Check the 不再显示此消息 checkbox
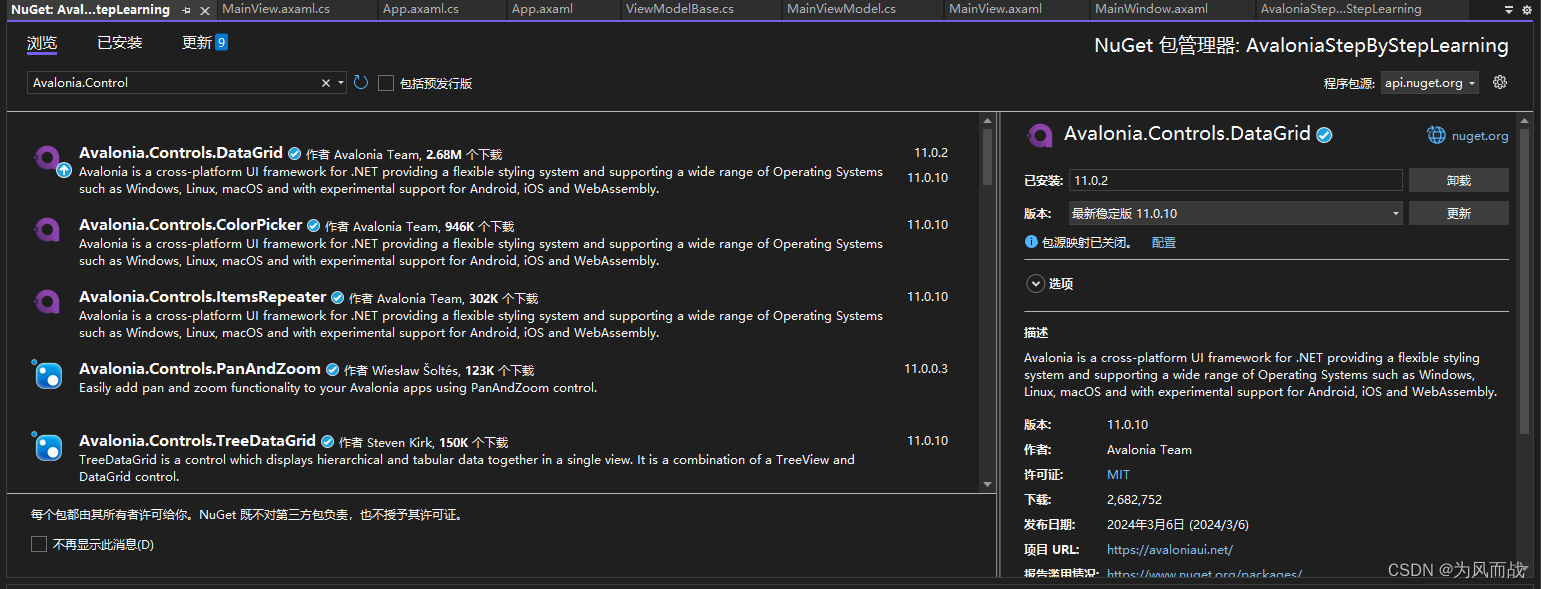 39,544
